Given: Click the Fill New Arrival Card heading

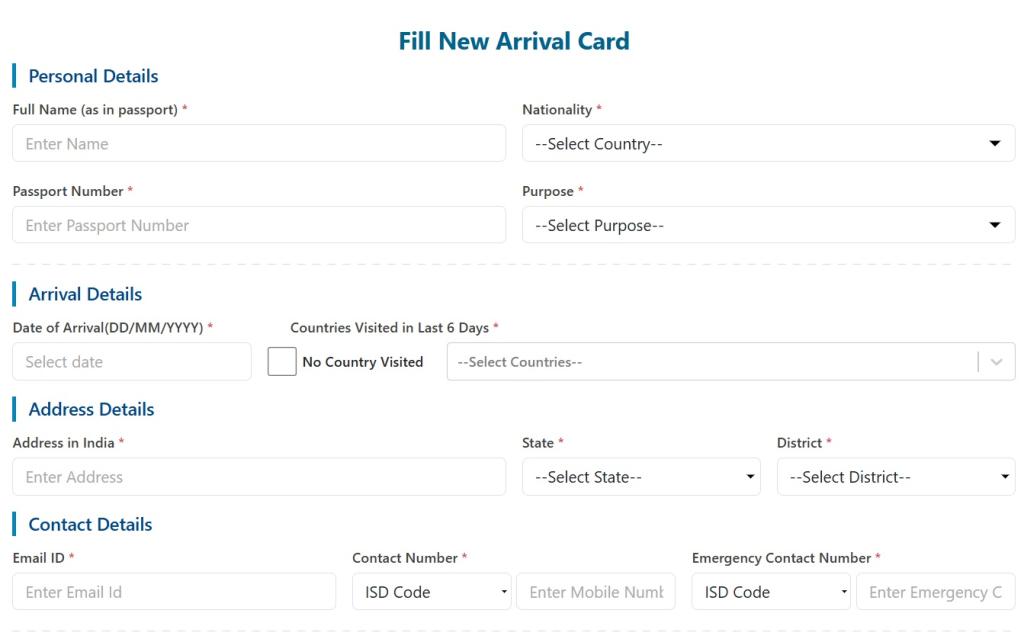Looking at the screenshot, I should 514,41.
